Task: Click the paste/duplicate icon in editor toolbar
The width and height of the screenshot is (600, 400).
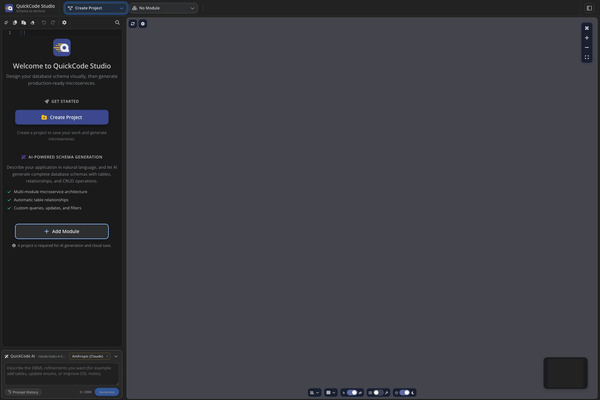Action: tap(24, 23)
